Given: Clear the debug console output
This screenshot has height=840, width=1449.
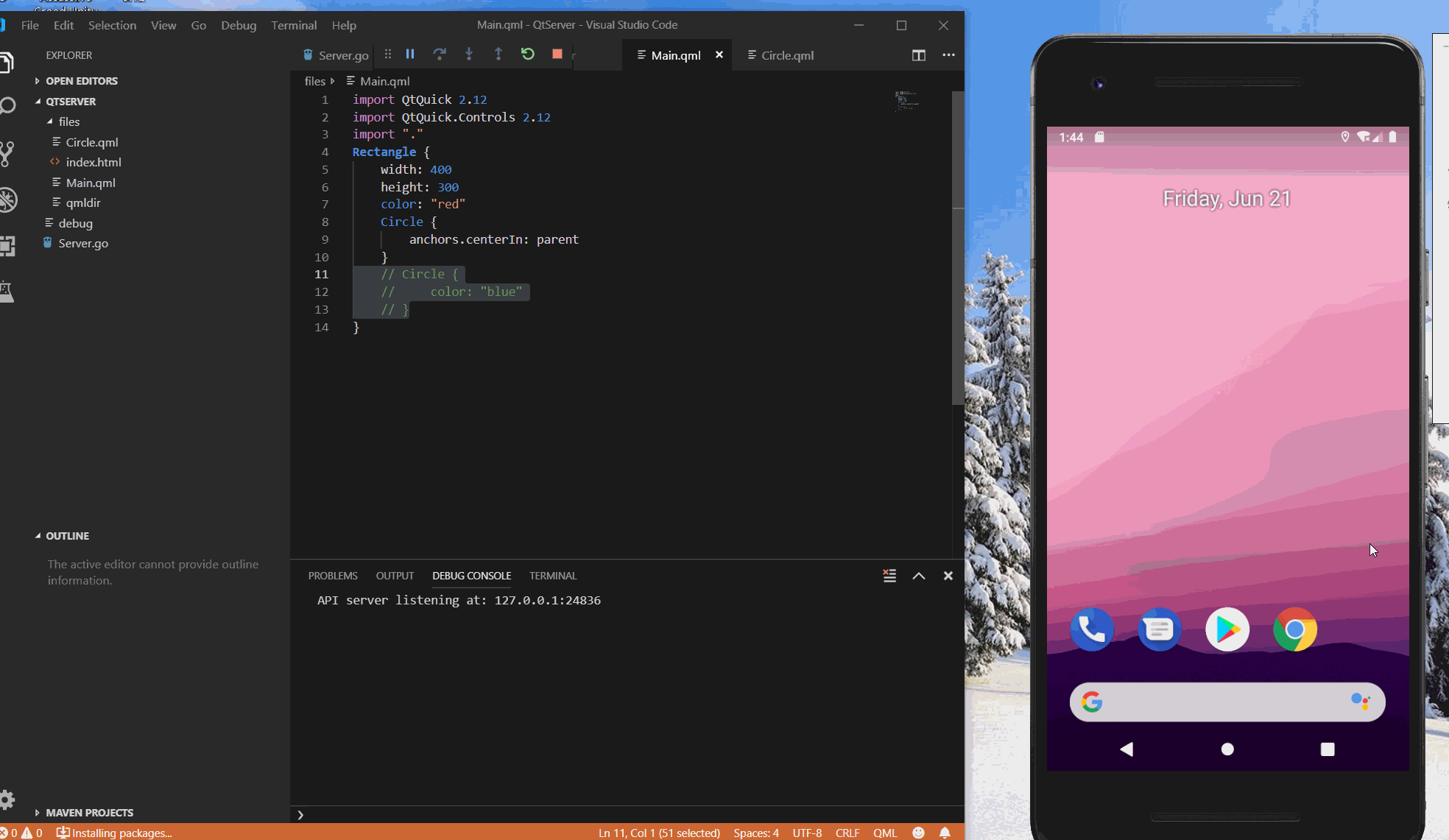Looking at the screenshot, I should pos(889,576).
